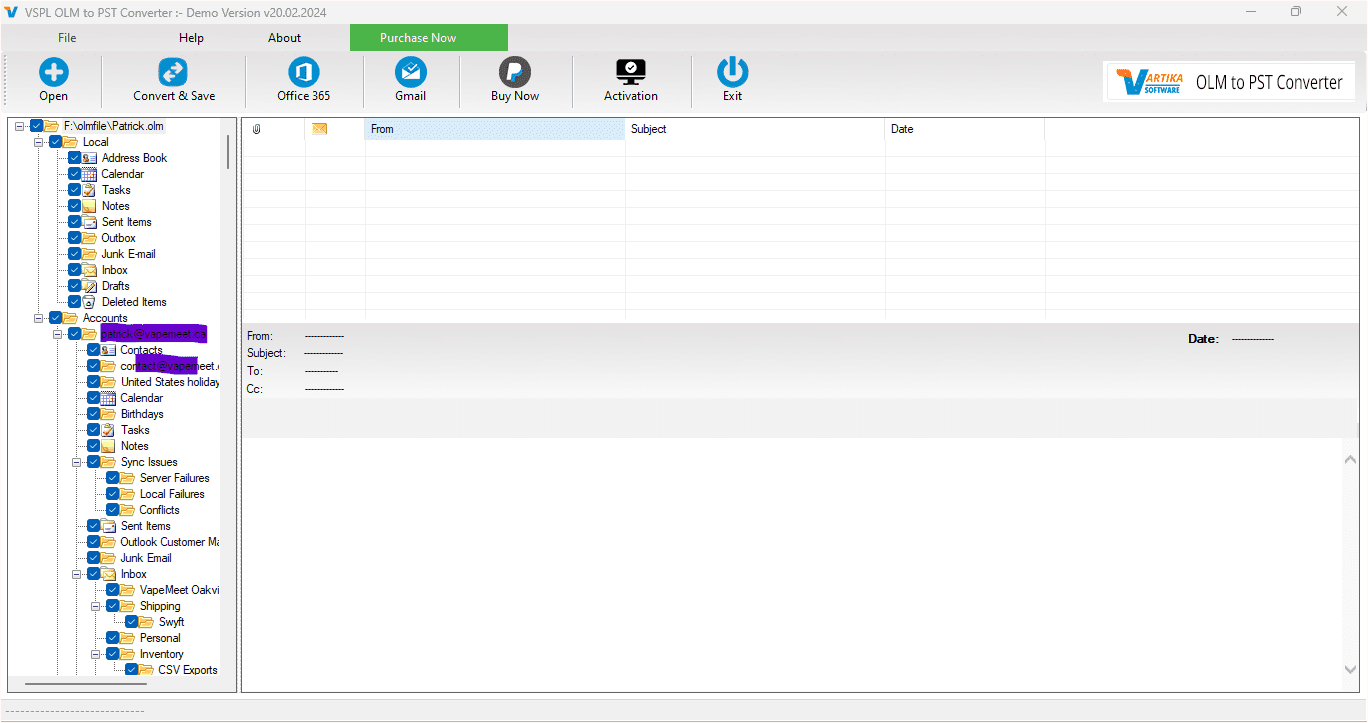Viewport: 1368px width, 723px height.
Task: Click the Exit power icon
Action: 732,72
